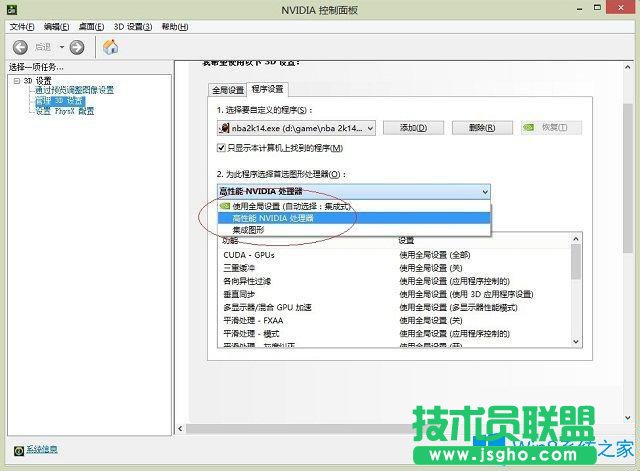Choose 使用全局设置 (自动选择: 集成式) option
640x471 pixels.
click(x=353, y=206)
